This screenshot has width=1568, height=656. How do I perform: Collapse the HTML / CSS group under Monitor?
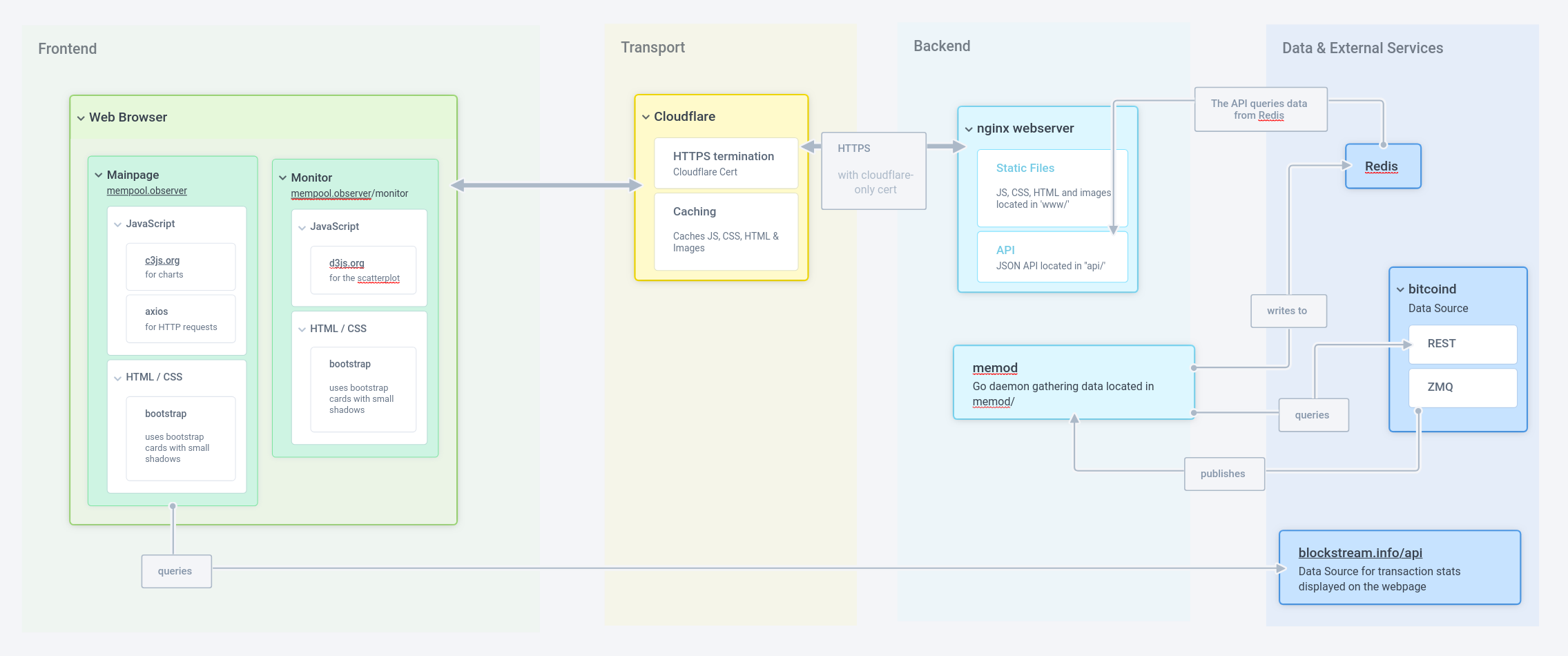coord(302,328)
